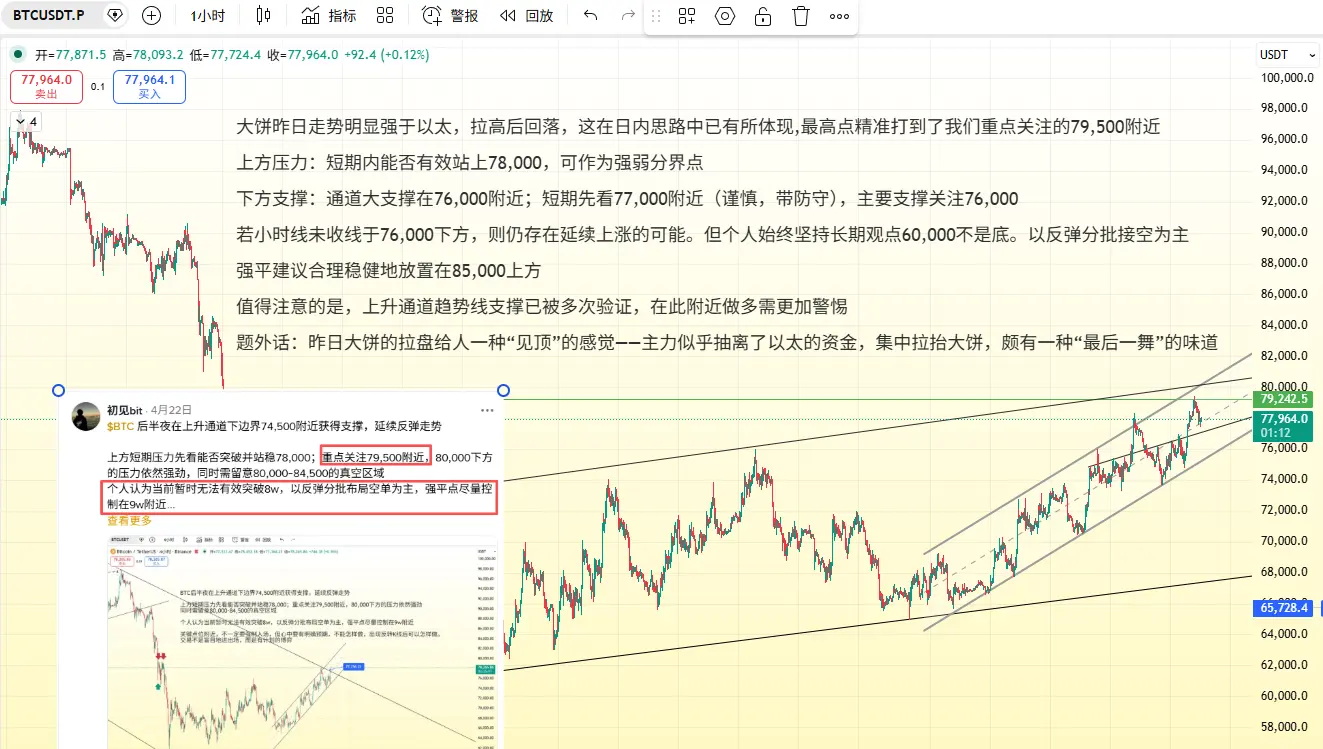Click the 收=77,964.0 close price value

click(x=302, y=55)
